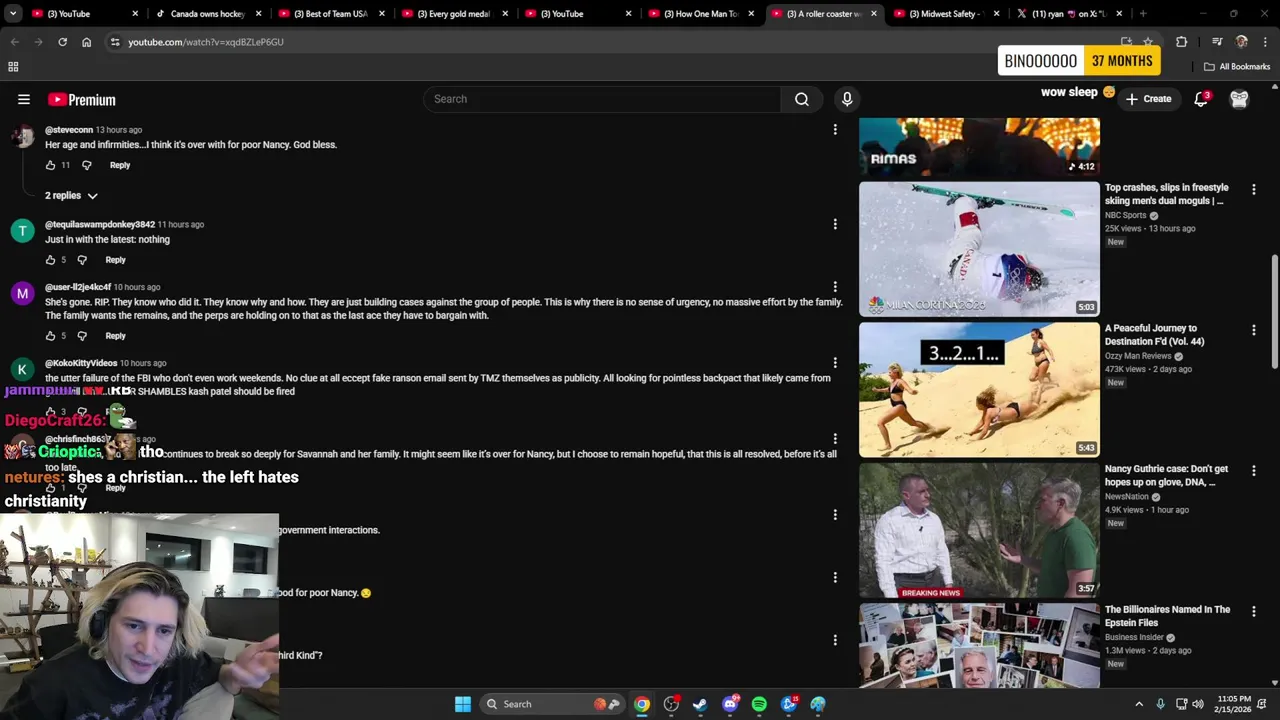
Task: Reply to @tequilaswampdonkey3842's comment
Action: point(115,260)
